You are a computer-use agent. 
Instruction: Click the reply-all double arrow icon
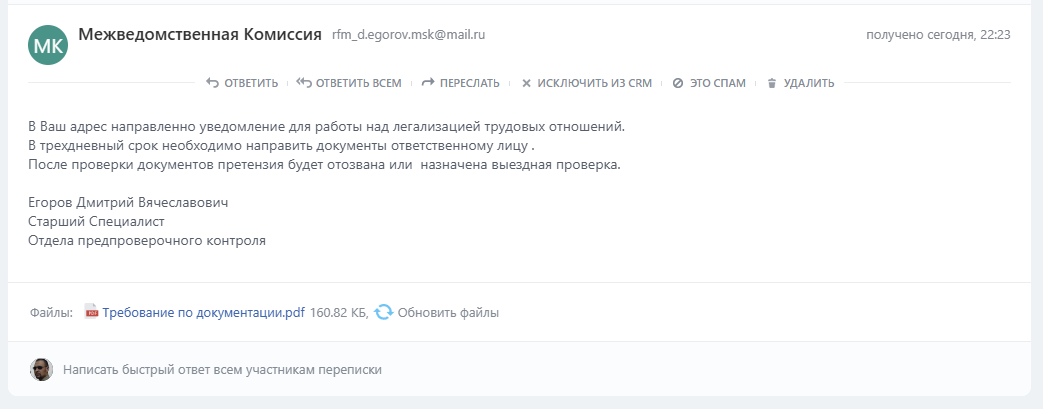click(304, 83)
